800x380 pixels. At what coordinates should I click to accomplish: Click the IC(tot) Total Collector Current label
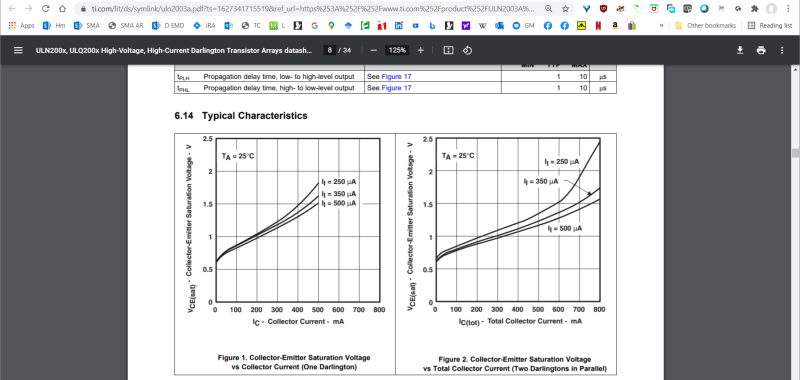[x=520, y=321]
